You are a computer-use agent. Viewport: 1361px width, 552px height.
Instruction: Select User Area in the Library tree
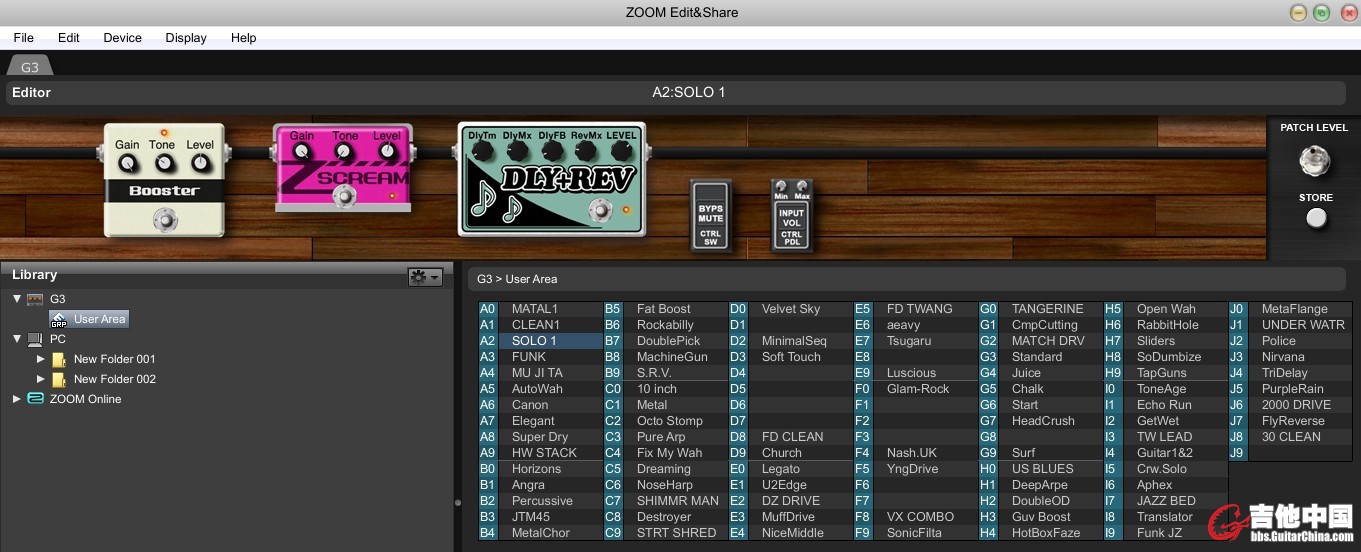tap(89, 319)
